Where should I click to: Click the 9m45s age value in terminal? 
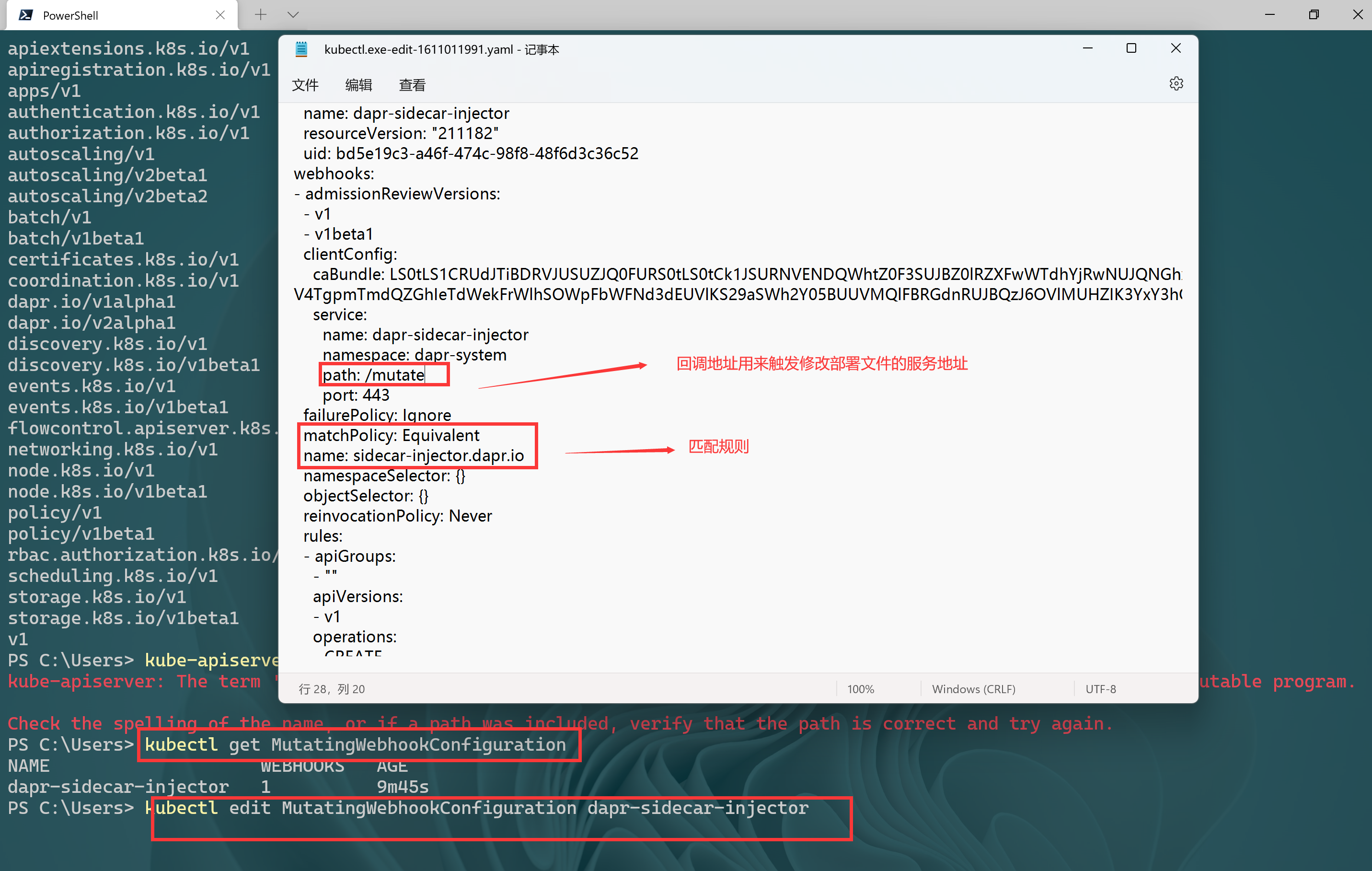pyautogui.click(x=402, y=787)
